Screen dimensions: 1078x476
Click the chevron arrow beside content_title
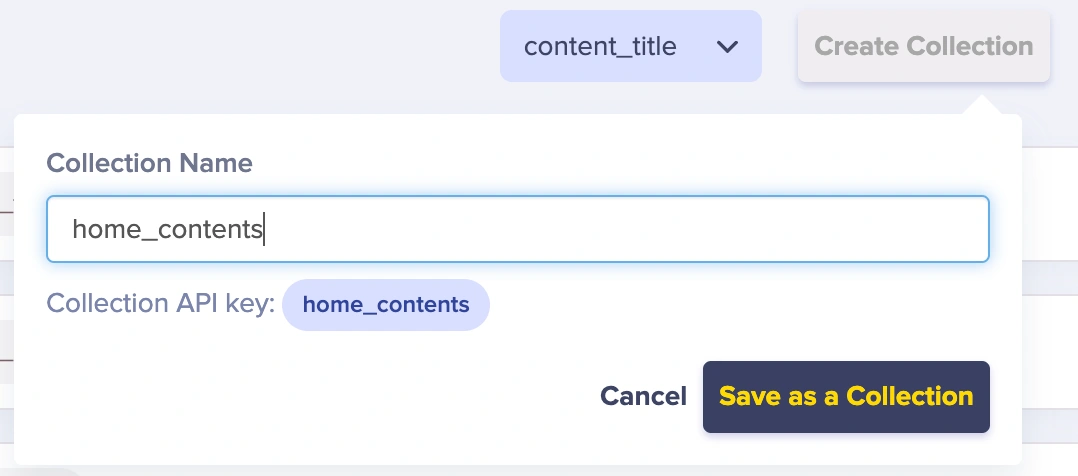(728, 47)
